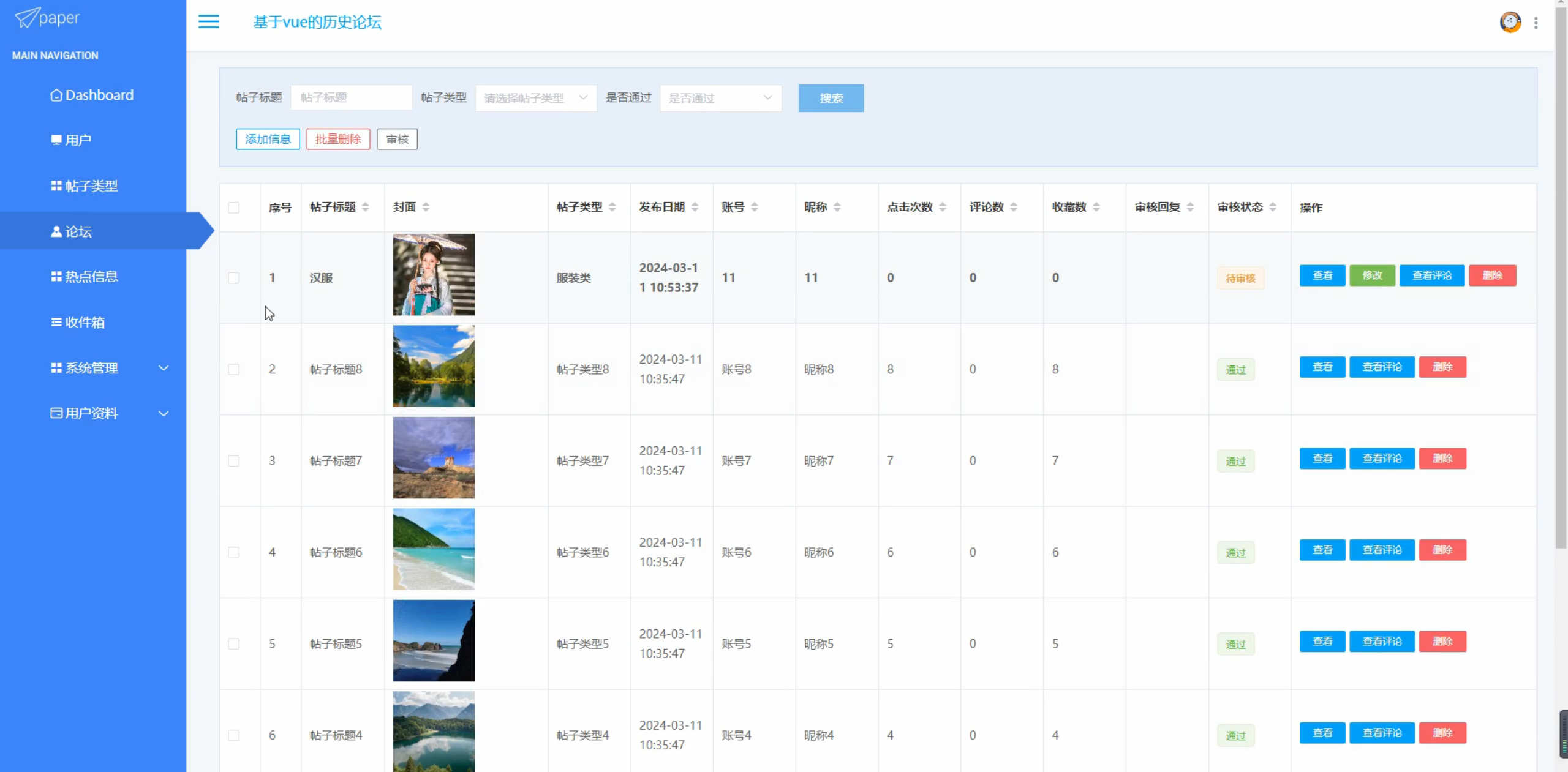Open the 帖子类型 dropdown filter

[535, 98]
